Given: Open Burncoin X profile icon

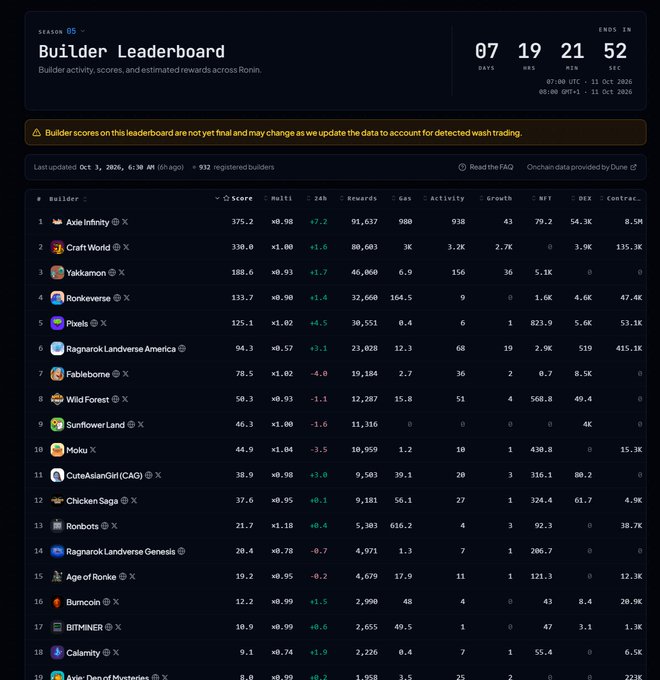Looking at the screenshot, I should click(116, 602).
